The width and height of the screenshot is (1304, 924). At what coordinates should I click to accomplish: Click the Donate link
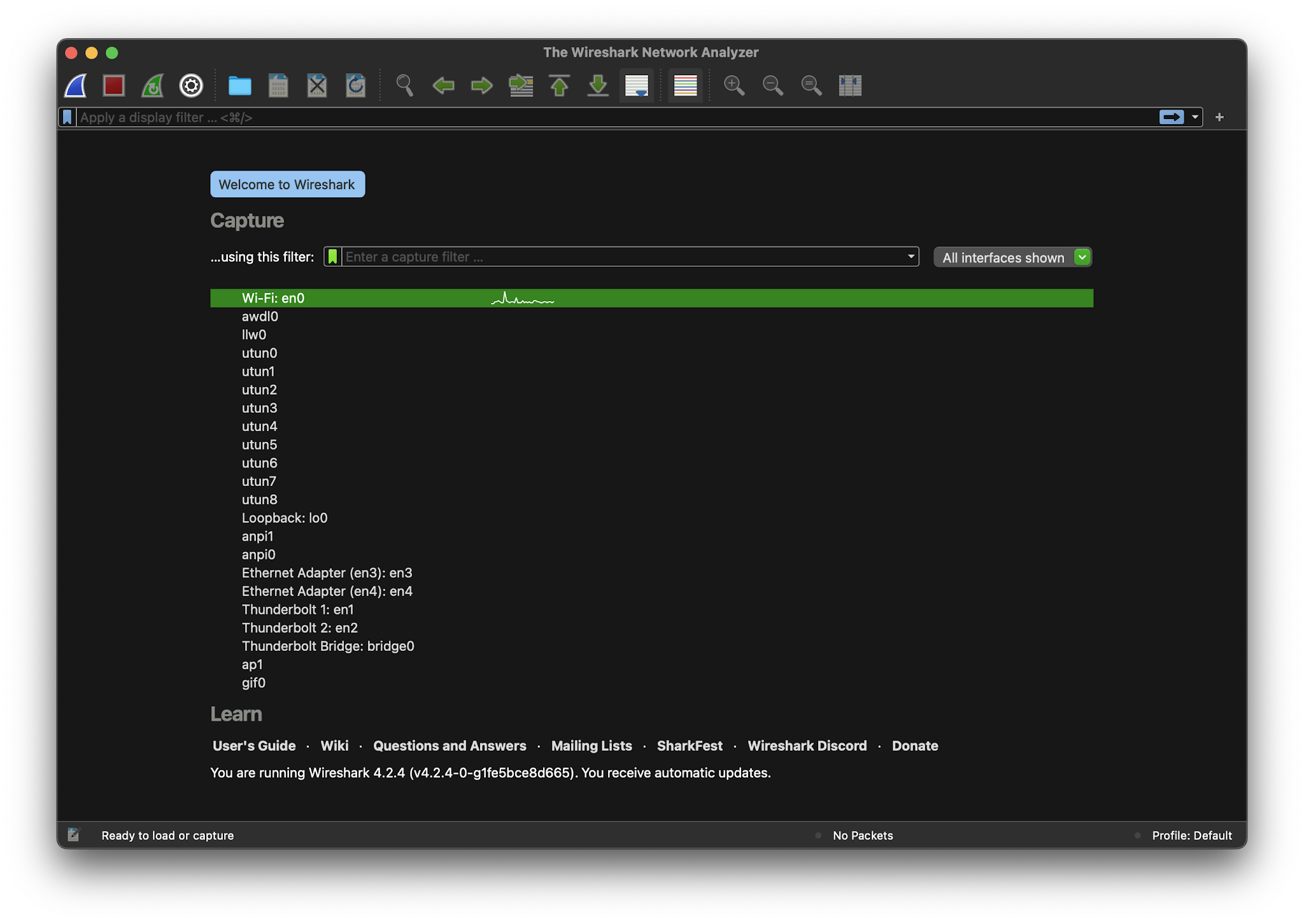[x=915, y=746]
